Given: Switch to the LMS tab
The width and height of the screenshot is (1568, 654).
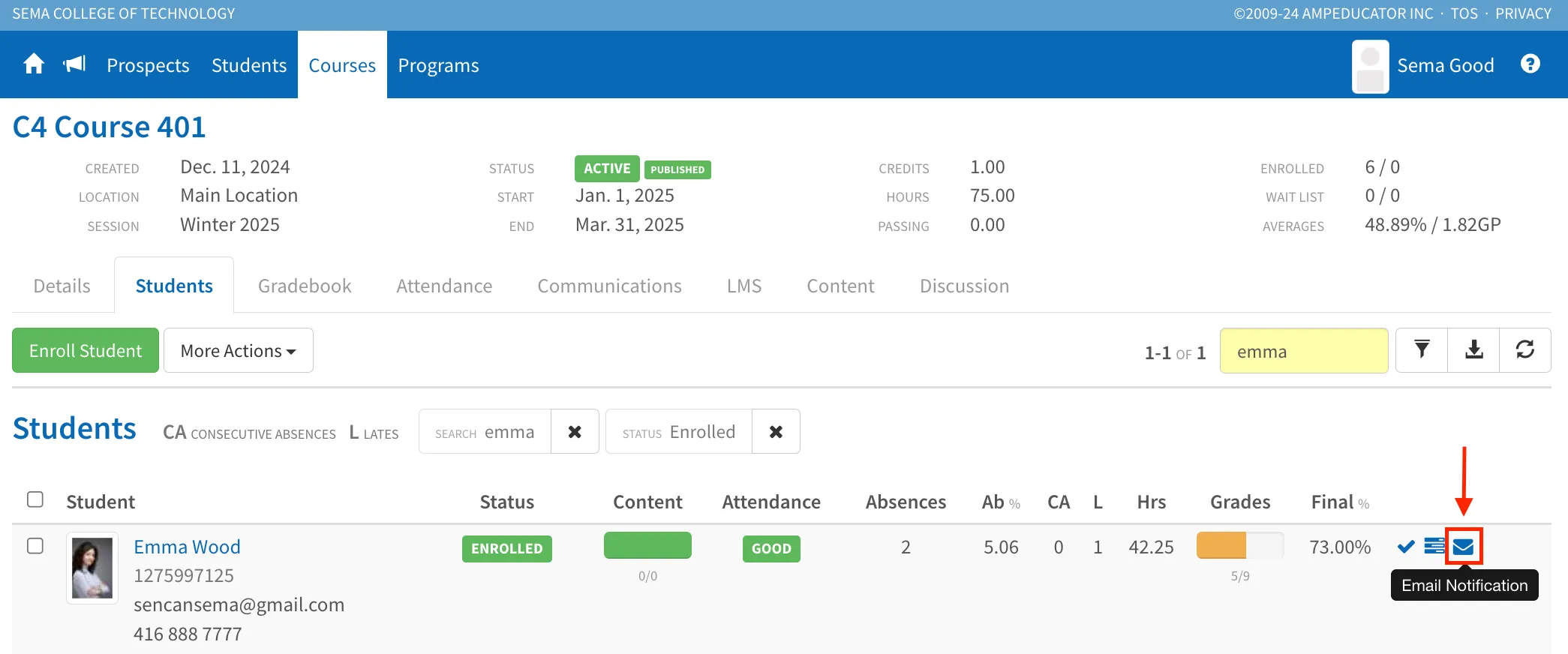Looking at the screenshot, I should point(744,286).
